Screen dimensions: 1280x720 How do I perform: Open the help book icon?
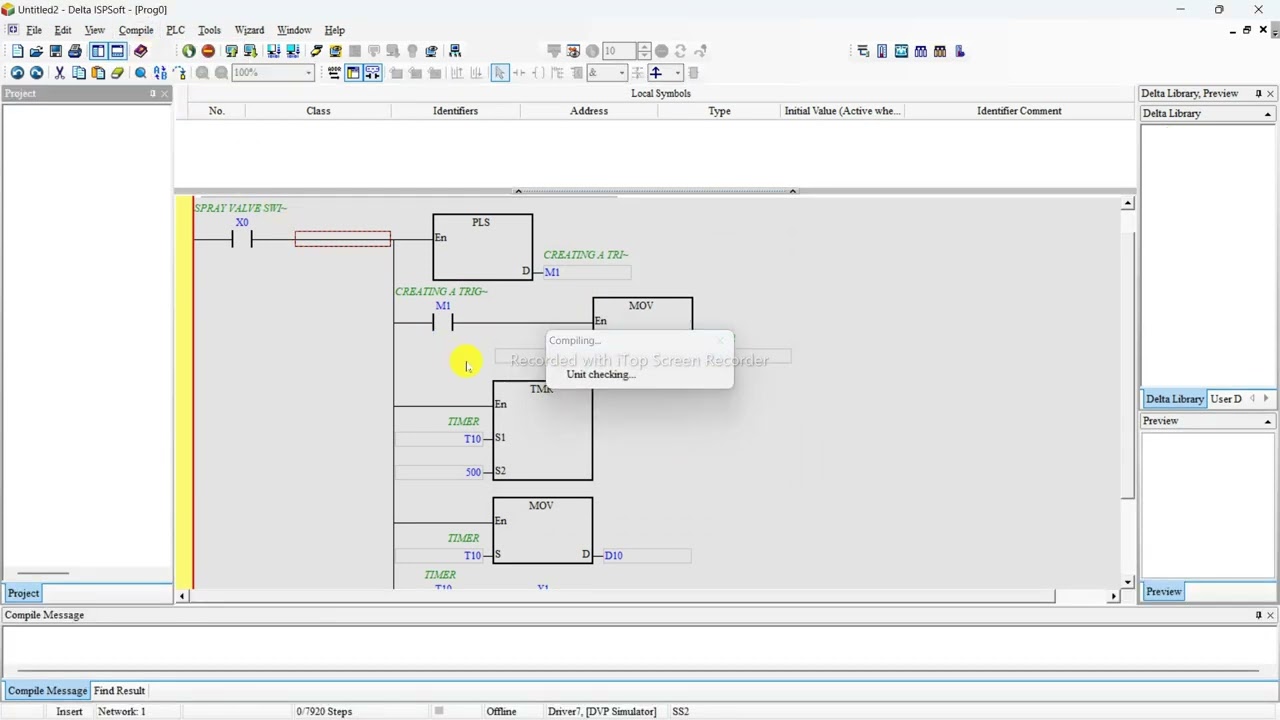tap(140, 51)
